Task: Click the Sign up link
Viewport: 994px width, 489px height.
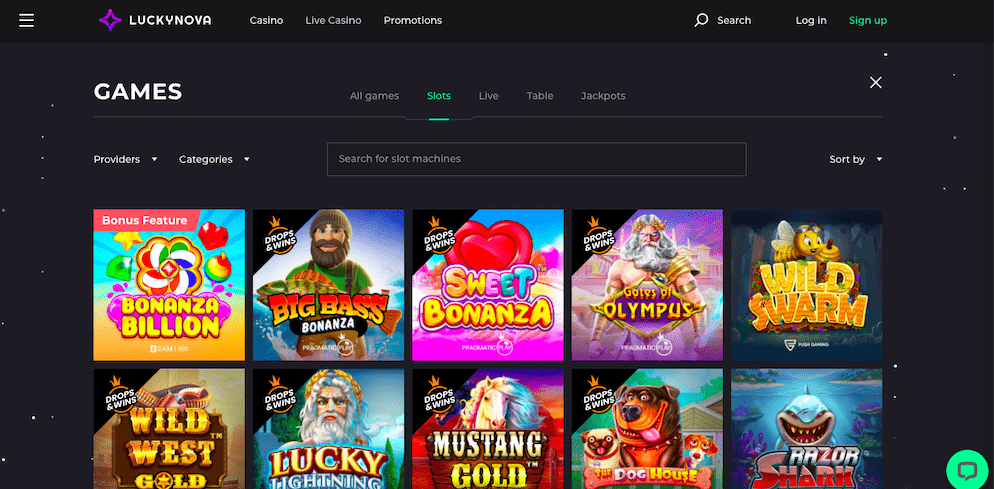Action: (x=868, y=20)
